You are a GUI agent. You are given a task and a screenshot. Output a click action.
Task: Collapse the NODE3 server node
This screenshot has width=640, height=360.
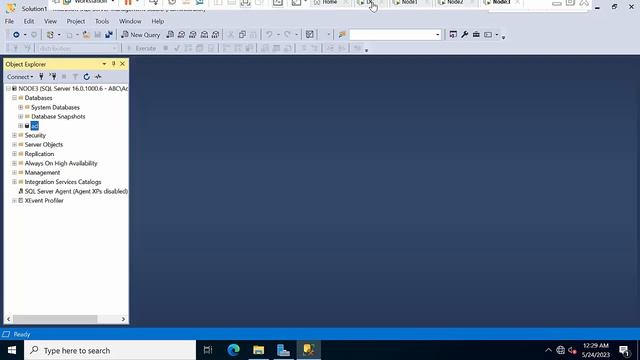pos(8,89)
